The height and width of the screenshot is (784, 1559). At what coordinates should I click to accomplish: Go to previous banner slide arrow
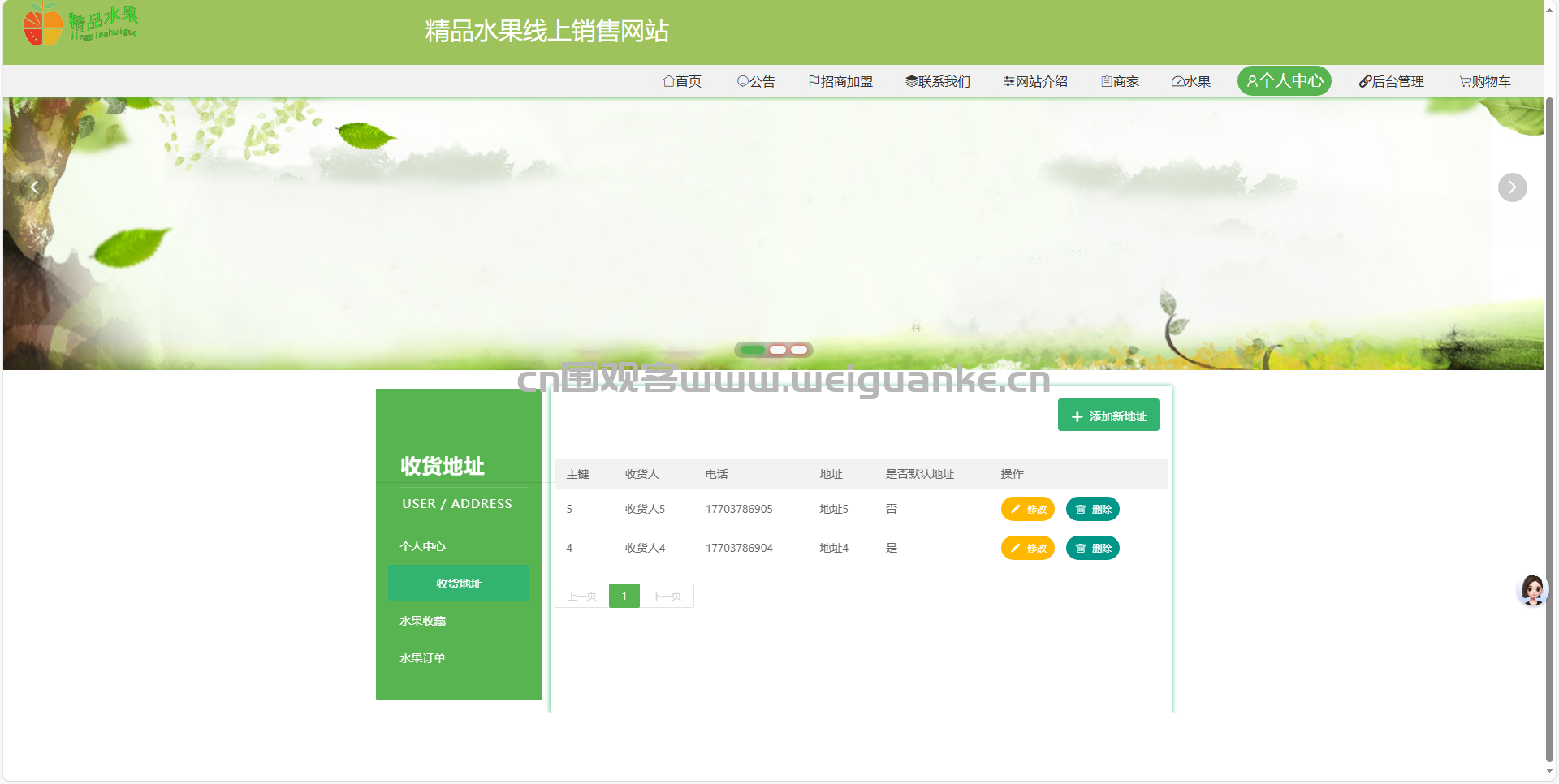34,187
